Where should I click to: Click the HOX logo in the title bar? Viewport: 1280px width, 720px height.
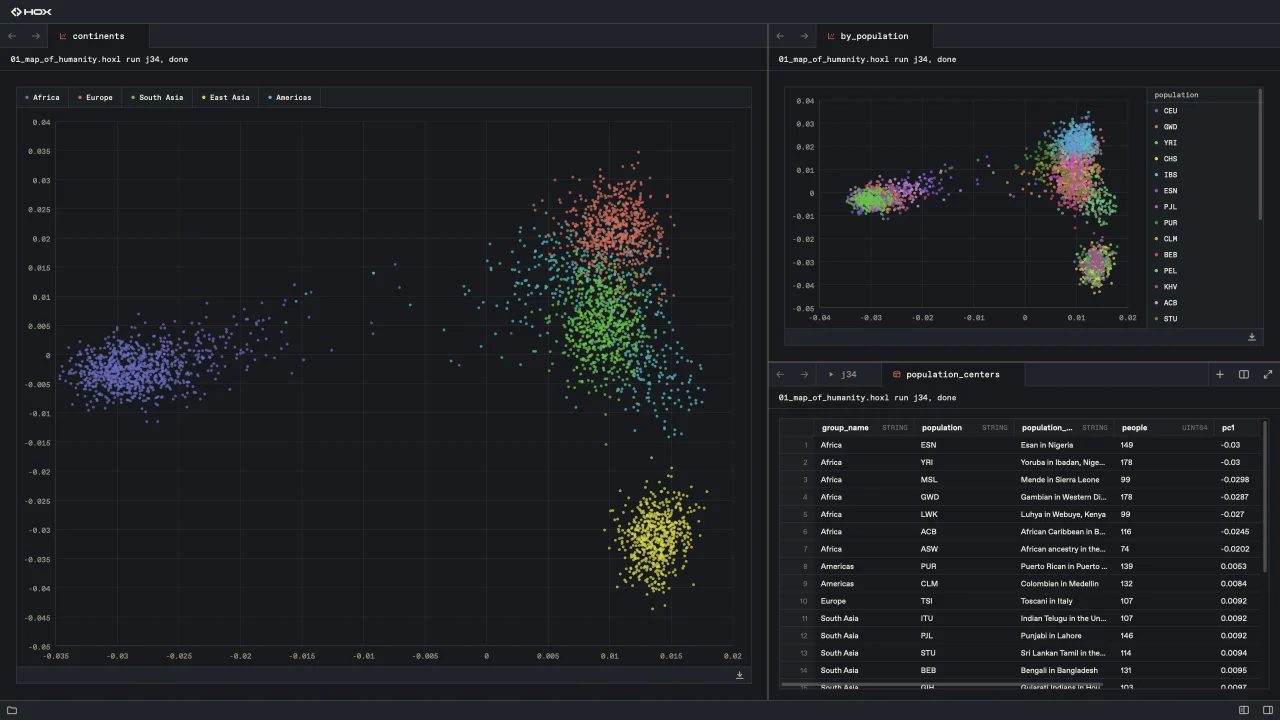(30, 11)
